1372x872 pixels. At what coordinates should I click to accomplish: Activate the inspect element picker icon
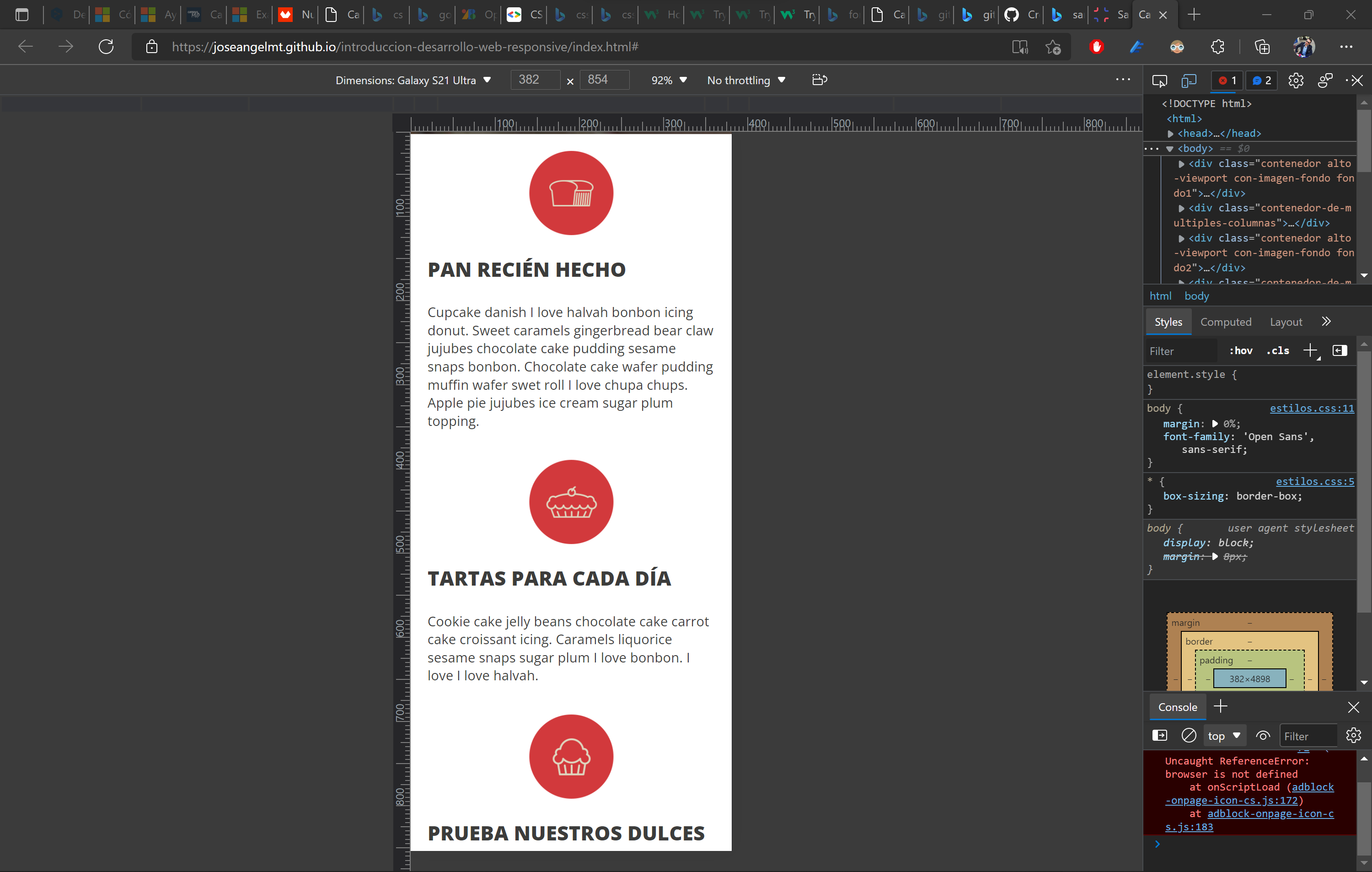1159,81
